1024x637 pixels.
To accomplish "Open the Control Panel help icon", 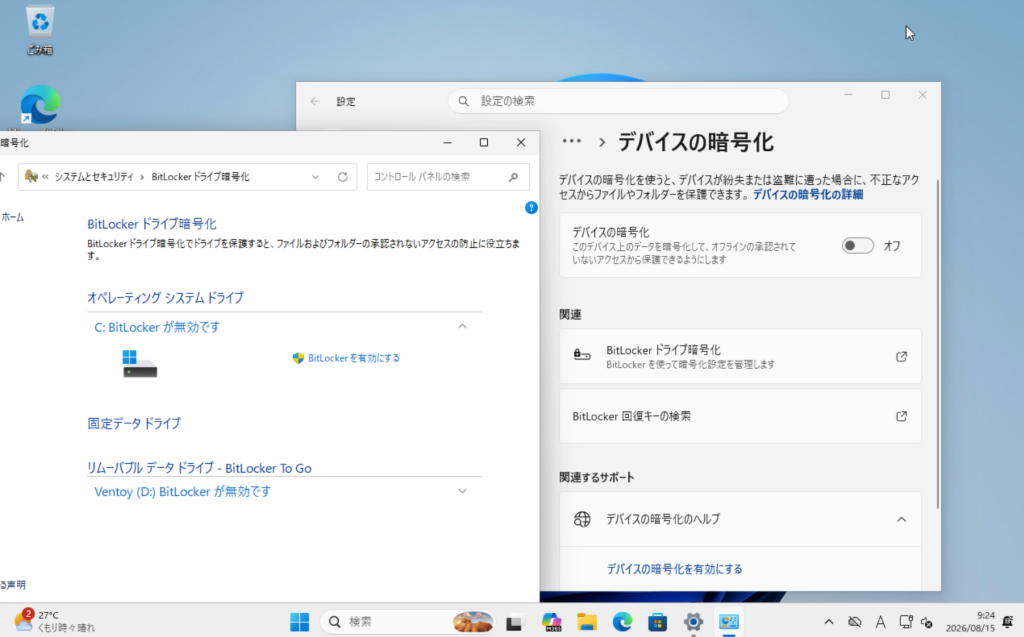I will 531,208.
